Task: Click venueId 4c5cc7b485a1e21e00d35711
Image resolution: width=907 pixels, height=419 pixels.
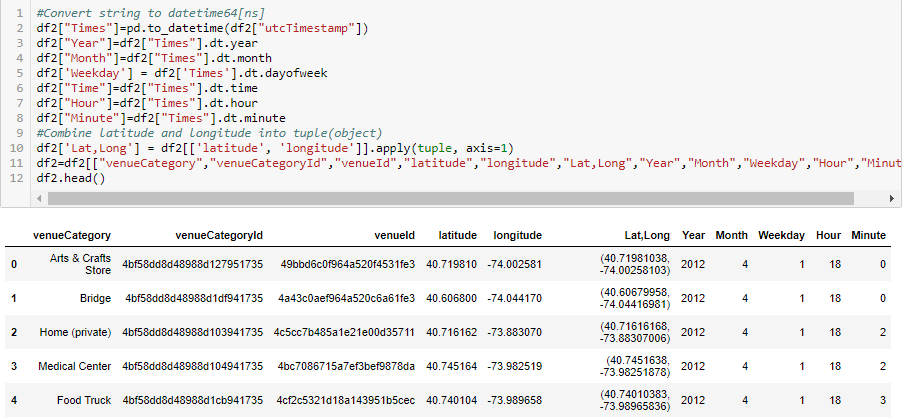Action: [x=344, y=333]
